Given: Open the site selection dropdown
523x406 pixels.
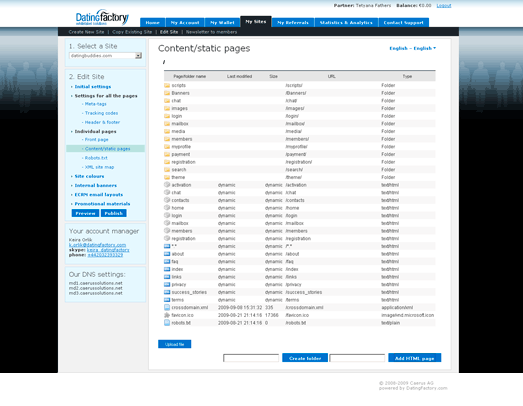Looking at the screenshot, I should click(138, 56).
